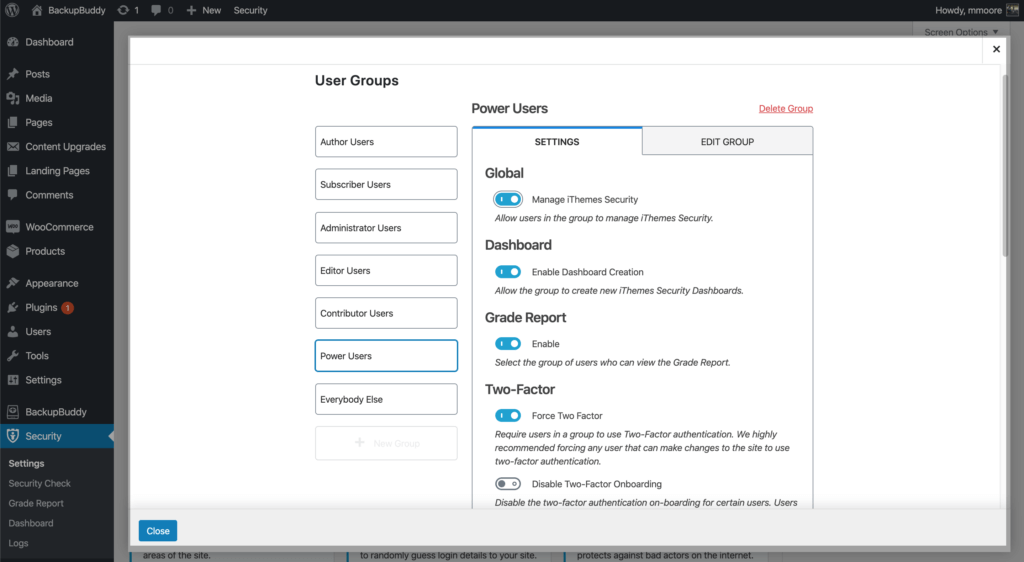Click the plus icon next to New

191,10
